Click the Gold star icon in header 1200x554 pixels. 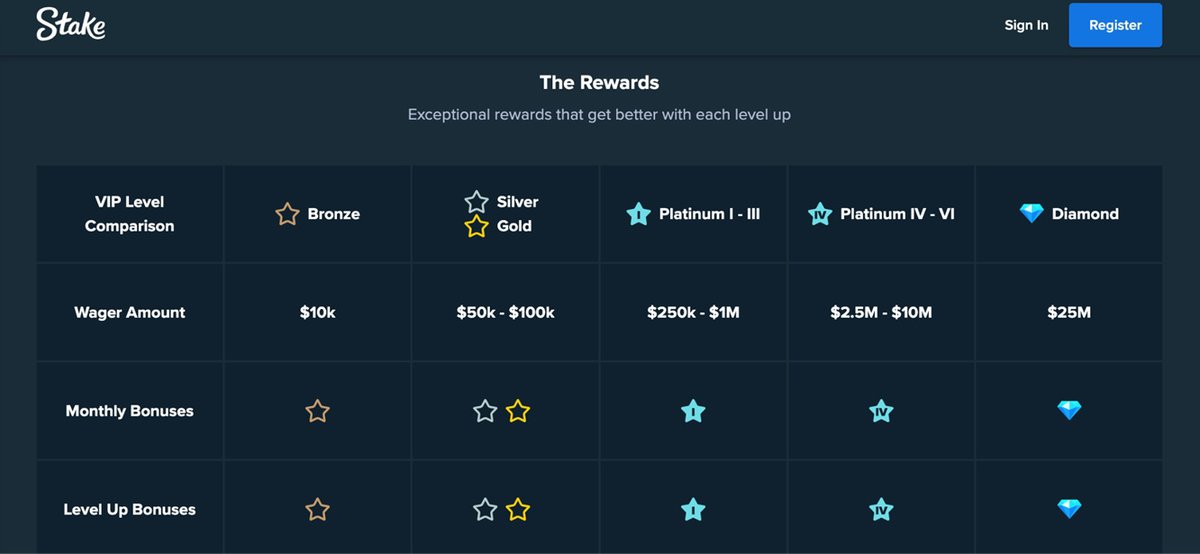[x=476, y=226]
